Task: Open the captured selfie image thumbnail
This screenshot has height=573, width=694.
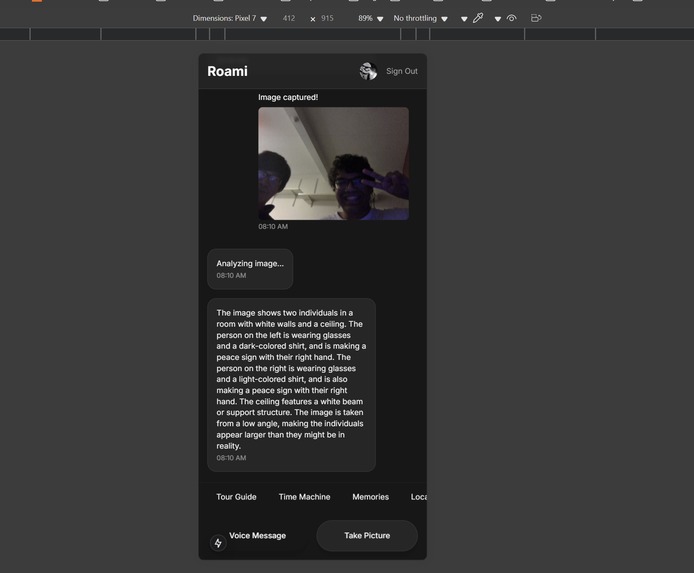Action: (x=334, y=163)
